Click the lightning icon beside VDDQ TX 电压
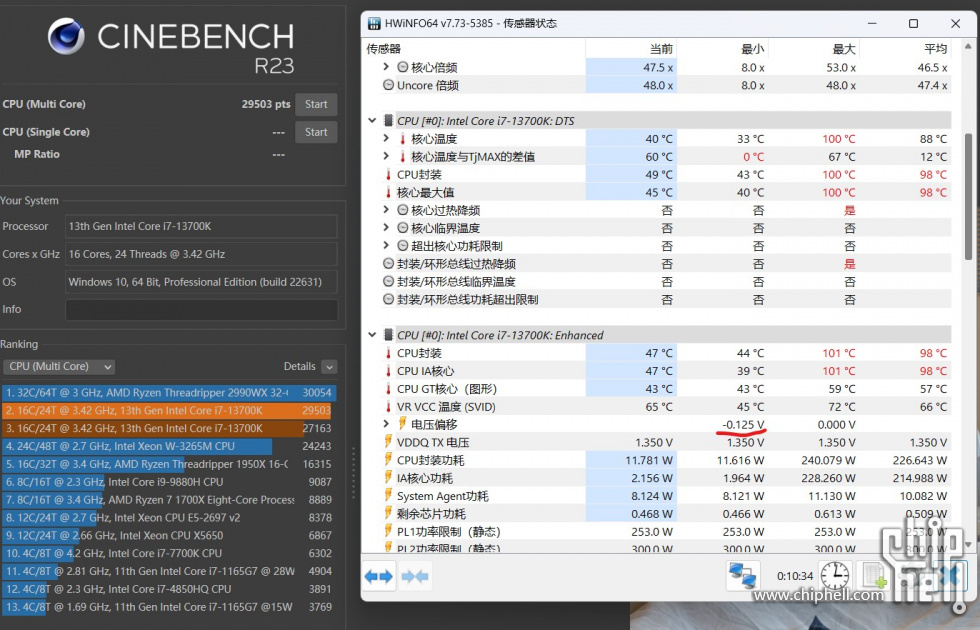 388,442
